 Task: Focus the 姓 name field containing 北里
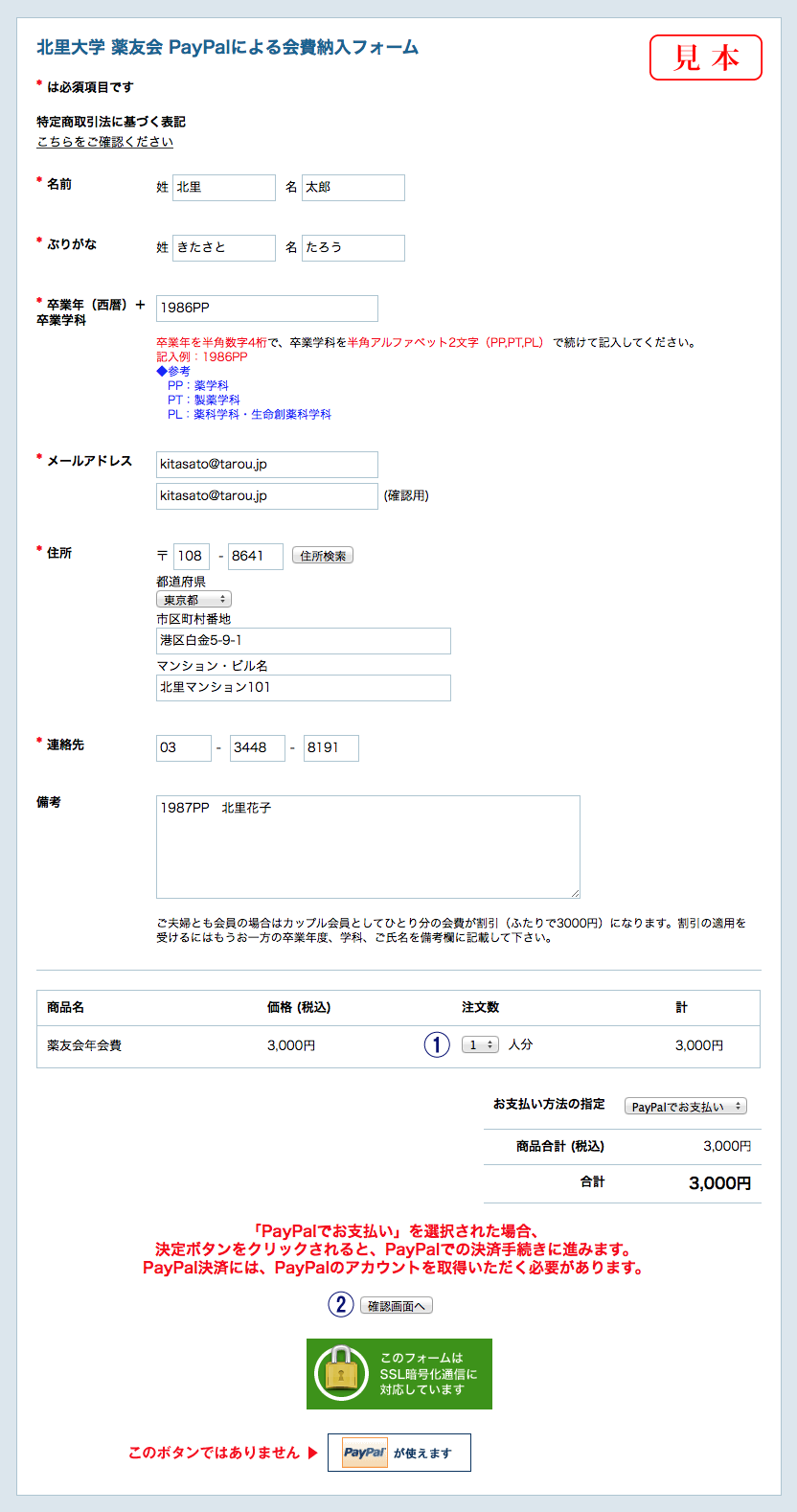click(224, 188)
